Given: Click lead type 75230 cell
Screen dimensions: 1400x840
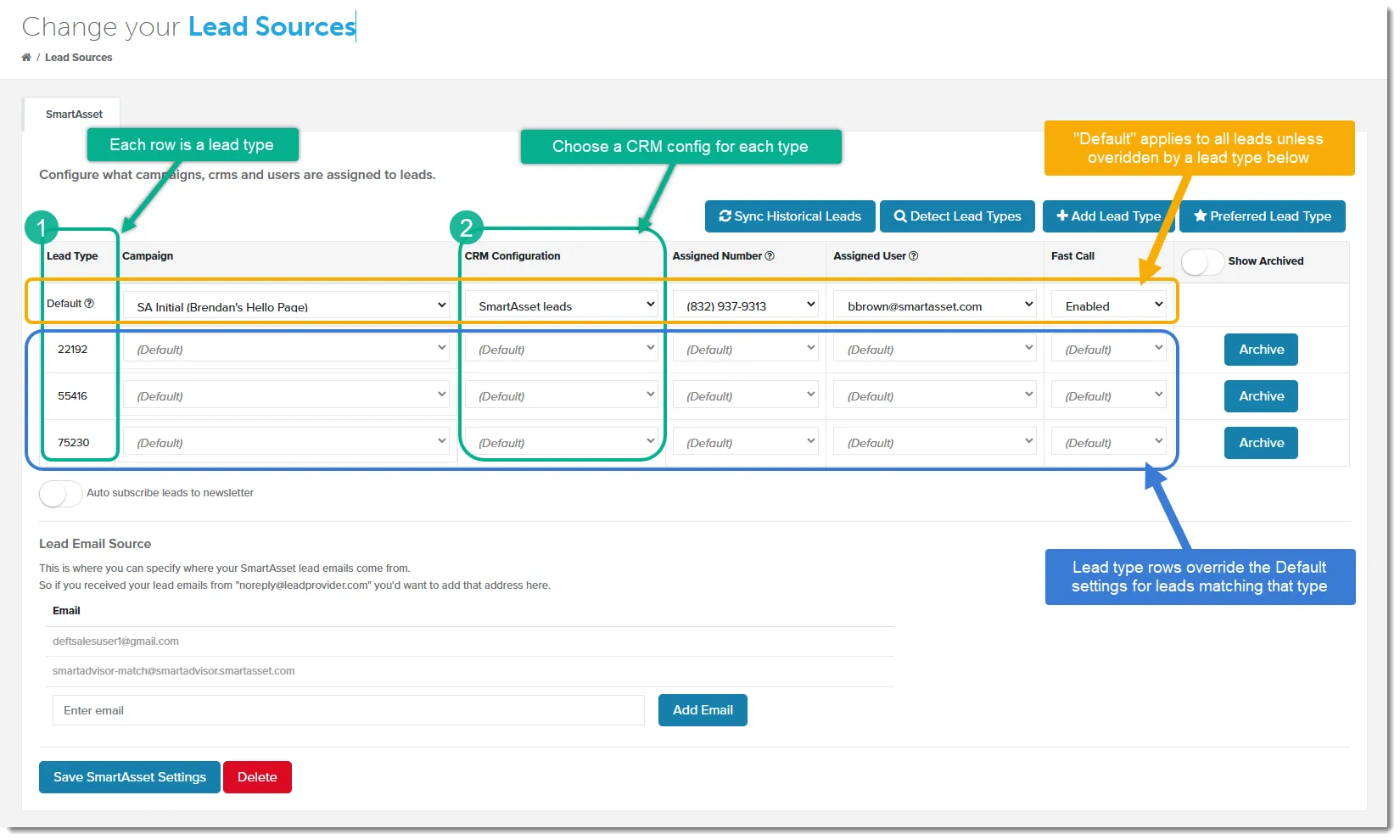Looking at the screenshot, I should pyautogui.click(x=73, y=443).
